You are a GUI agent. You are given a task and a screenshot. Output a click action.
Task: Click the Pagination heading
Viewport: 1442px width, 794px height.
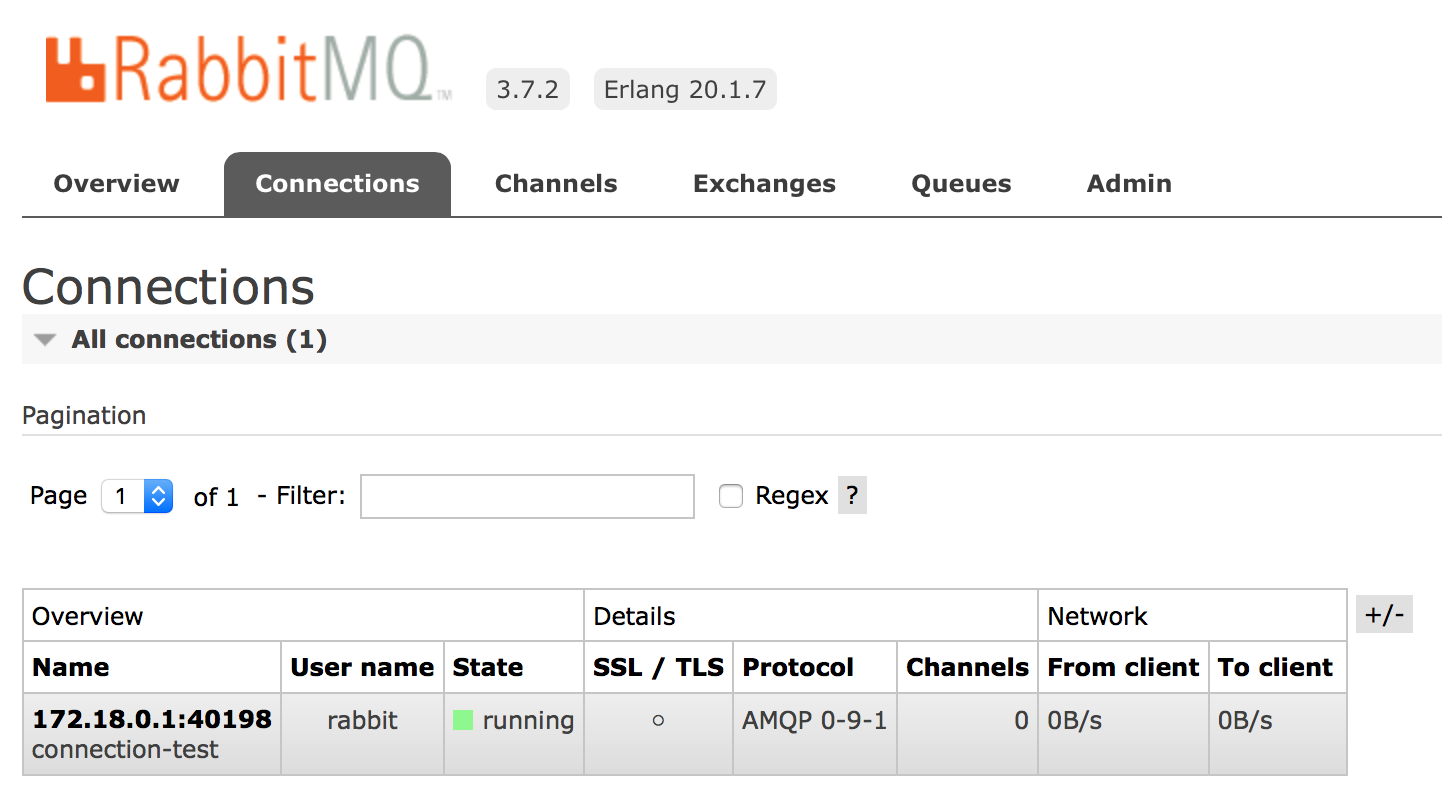click(84, 415)
